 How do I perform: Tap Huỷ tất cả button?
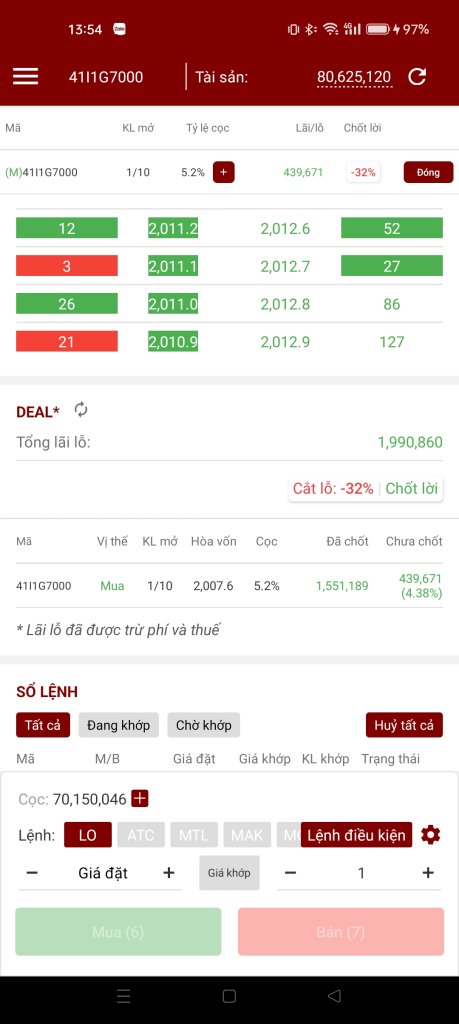404,725
